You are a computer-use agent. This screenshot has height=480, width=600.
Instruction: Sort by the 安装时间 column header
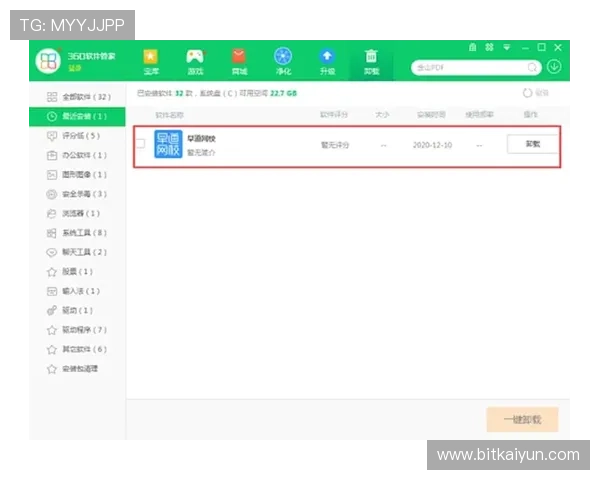pos(431,114)
